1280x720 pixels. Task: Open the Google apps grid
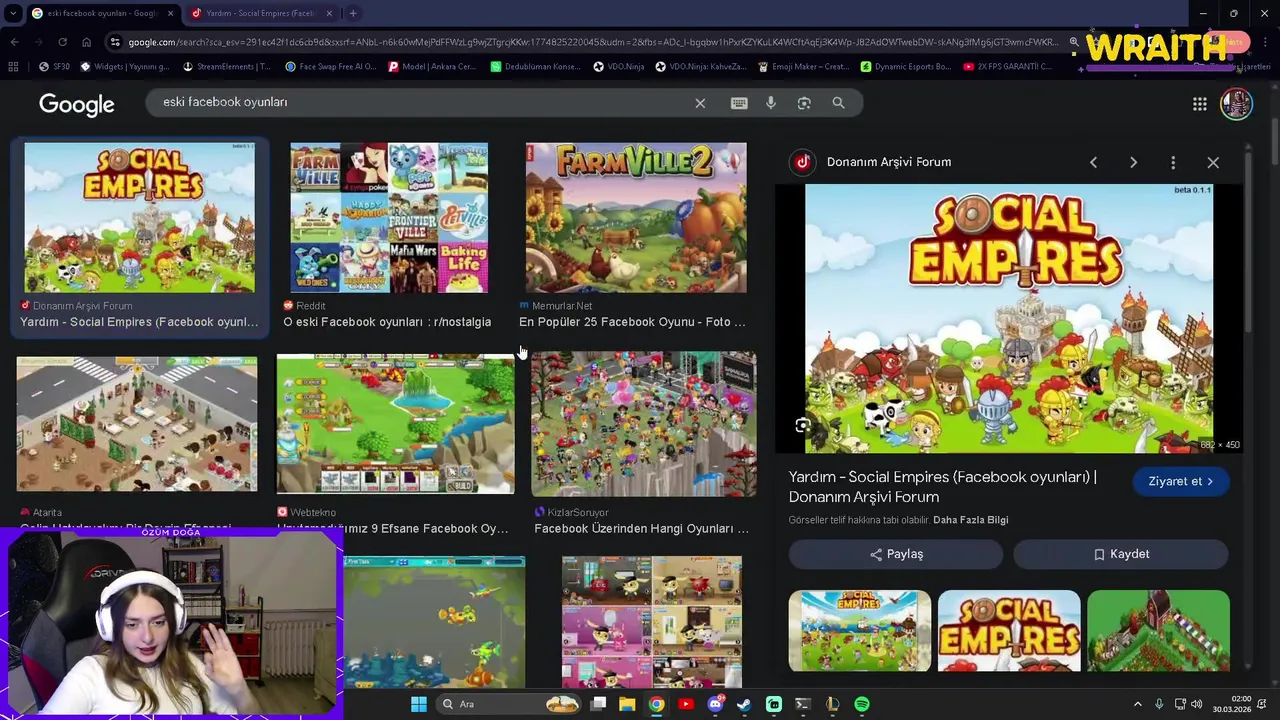tap(1199, 104)
